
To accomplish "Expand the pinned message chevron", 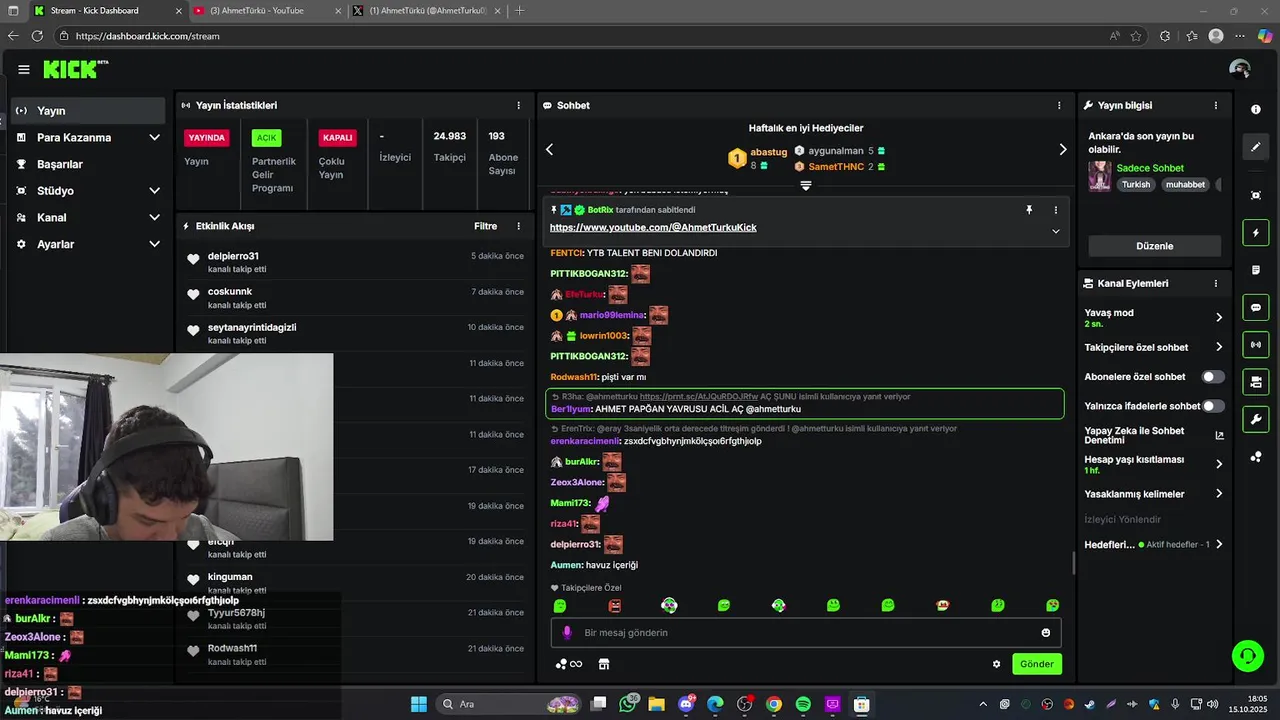I will [1055, 231].
